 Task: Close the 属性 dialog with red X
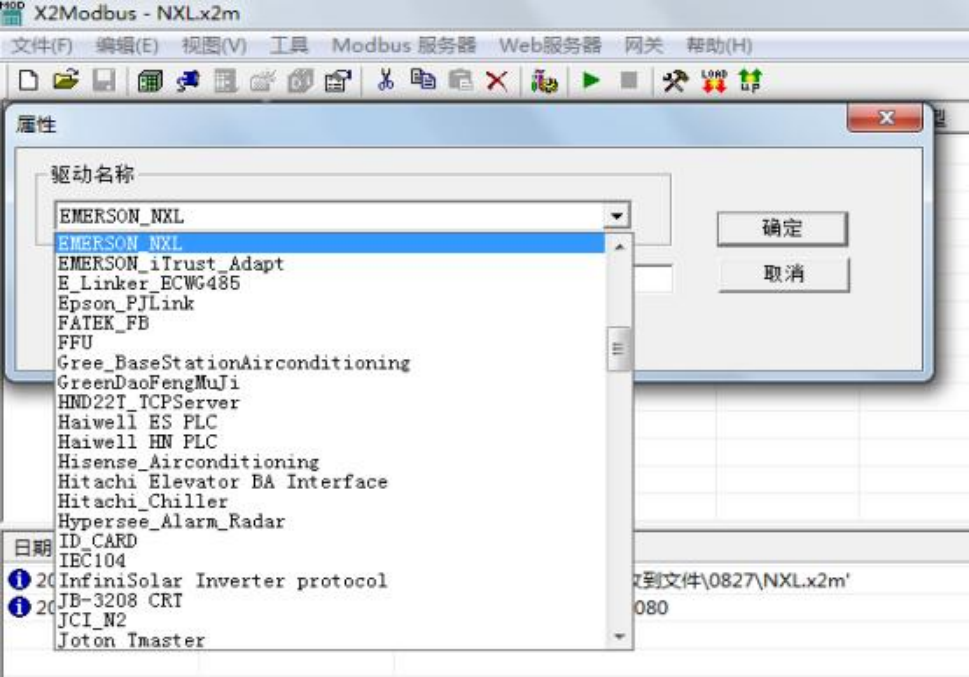(x=886, y=117)
